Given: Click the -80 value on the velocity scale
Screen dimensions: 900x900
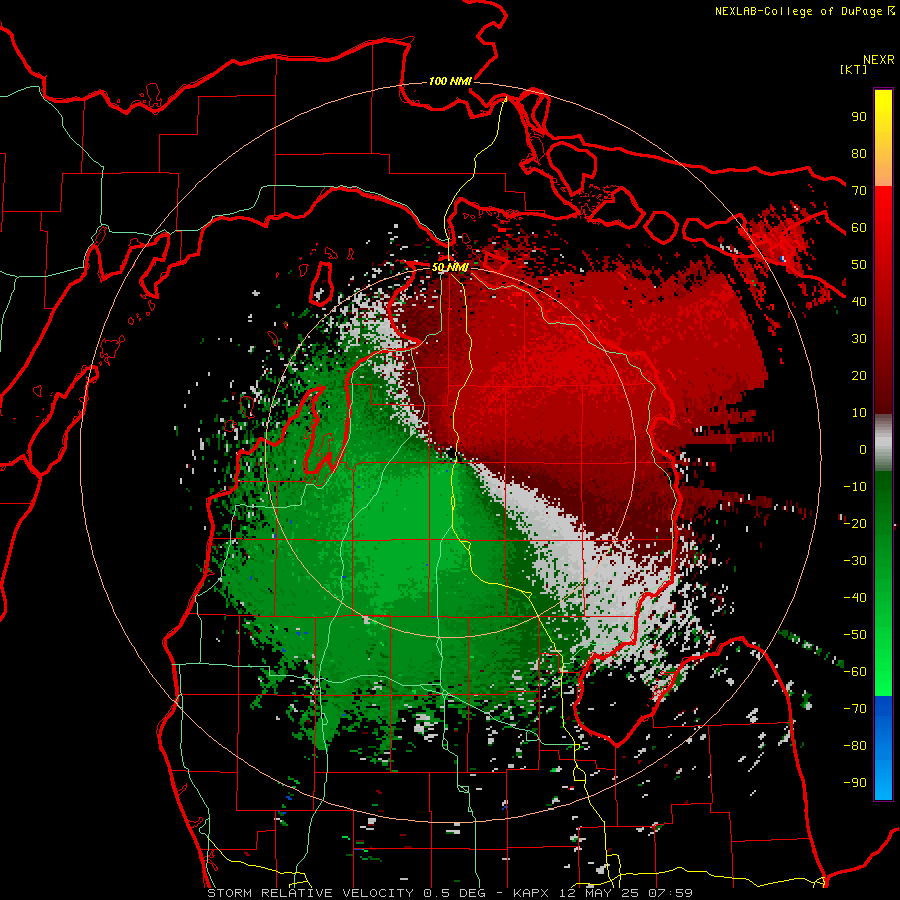Looking at the screenshot, I should click(855, 746).
